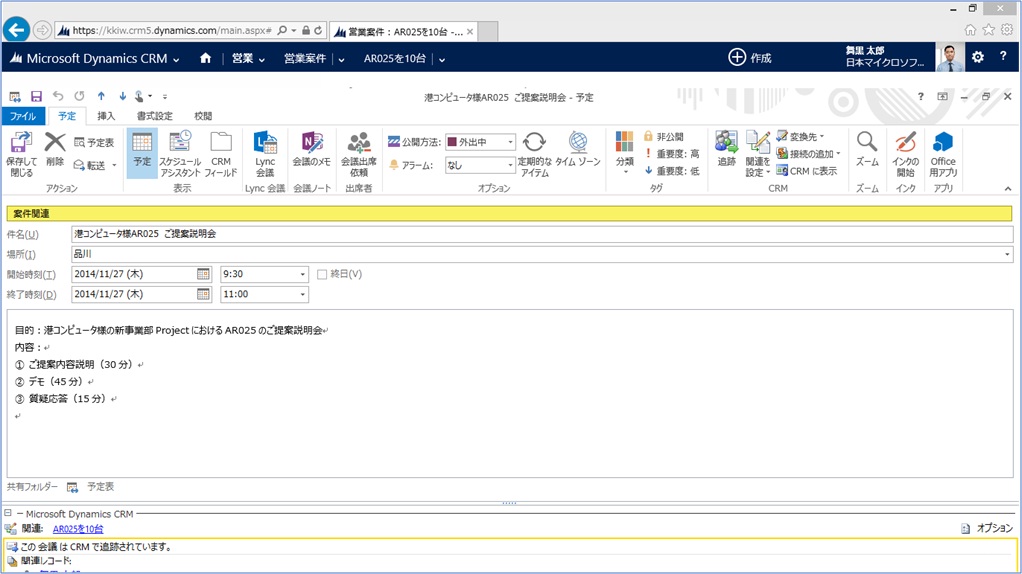
Task: Go to CRM Home icon
Action: pos(205,59)
